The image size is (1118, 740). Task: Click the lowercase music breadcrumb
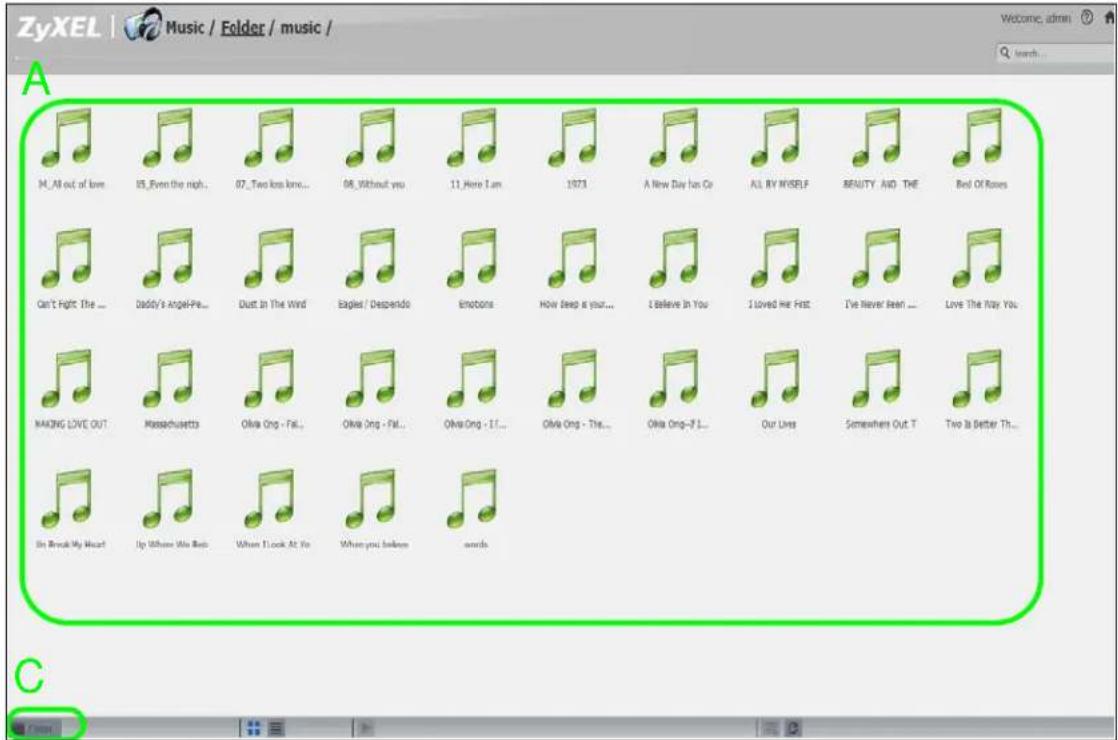300,28
